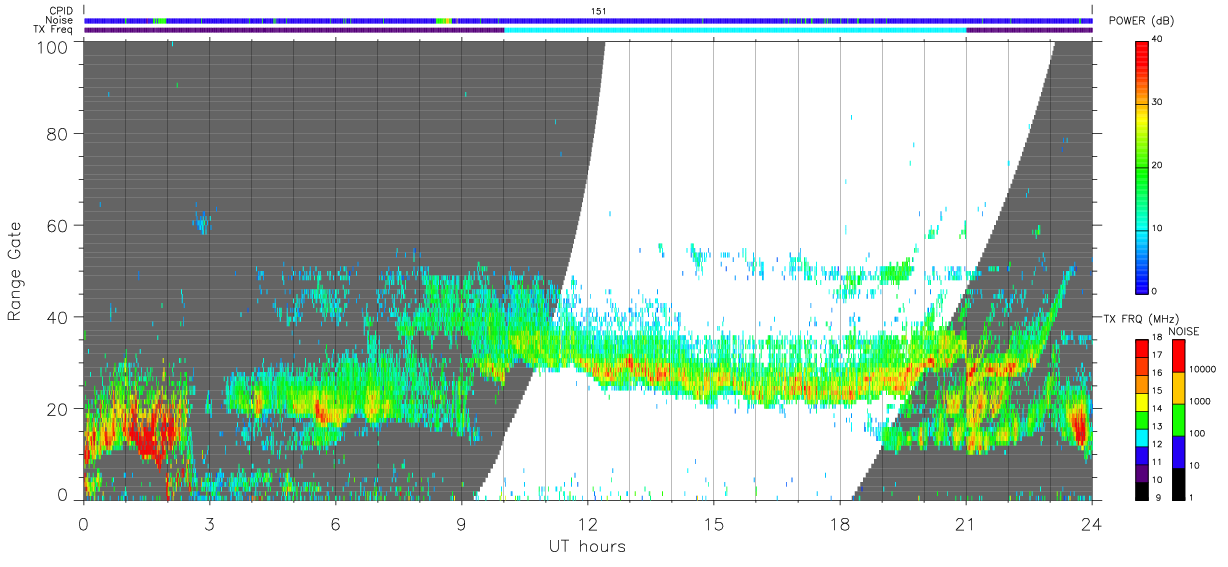The height and width of the screenshot is (567, 1228).
Task: Click the TX FRQ (MHz) color legend
Action: 1141,419
